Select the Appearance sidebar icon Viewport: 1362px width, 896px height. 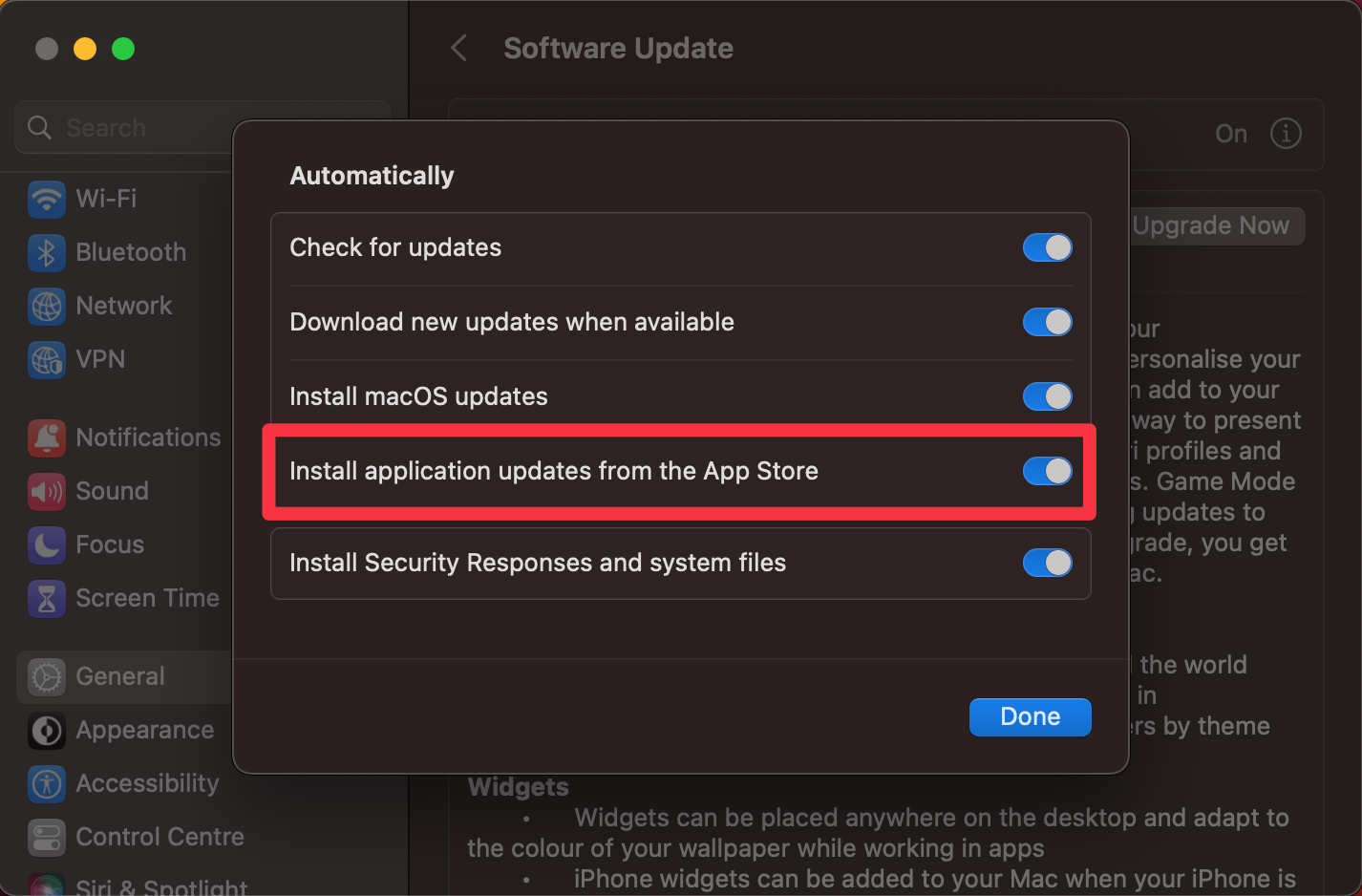pyautogui.click(x=46, y=731)
